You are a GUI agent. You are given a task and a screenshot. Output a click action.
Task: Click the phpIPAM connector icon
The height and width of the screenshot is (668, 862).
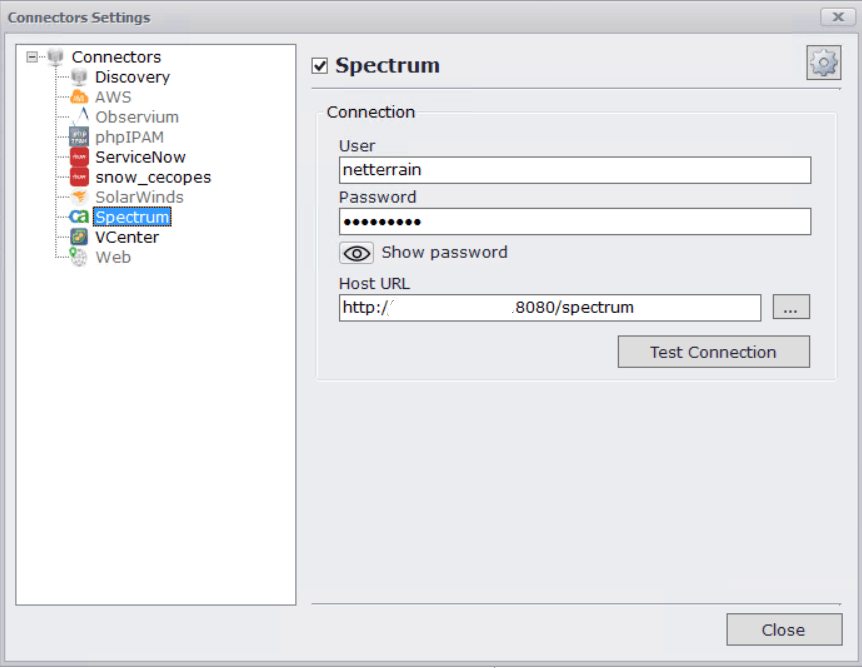pos(79,137)
